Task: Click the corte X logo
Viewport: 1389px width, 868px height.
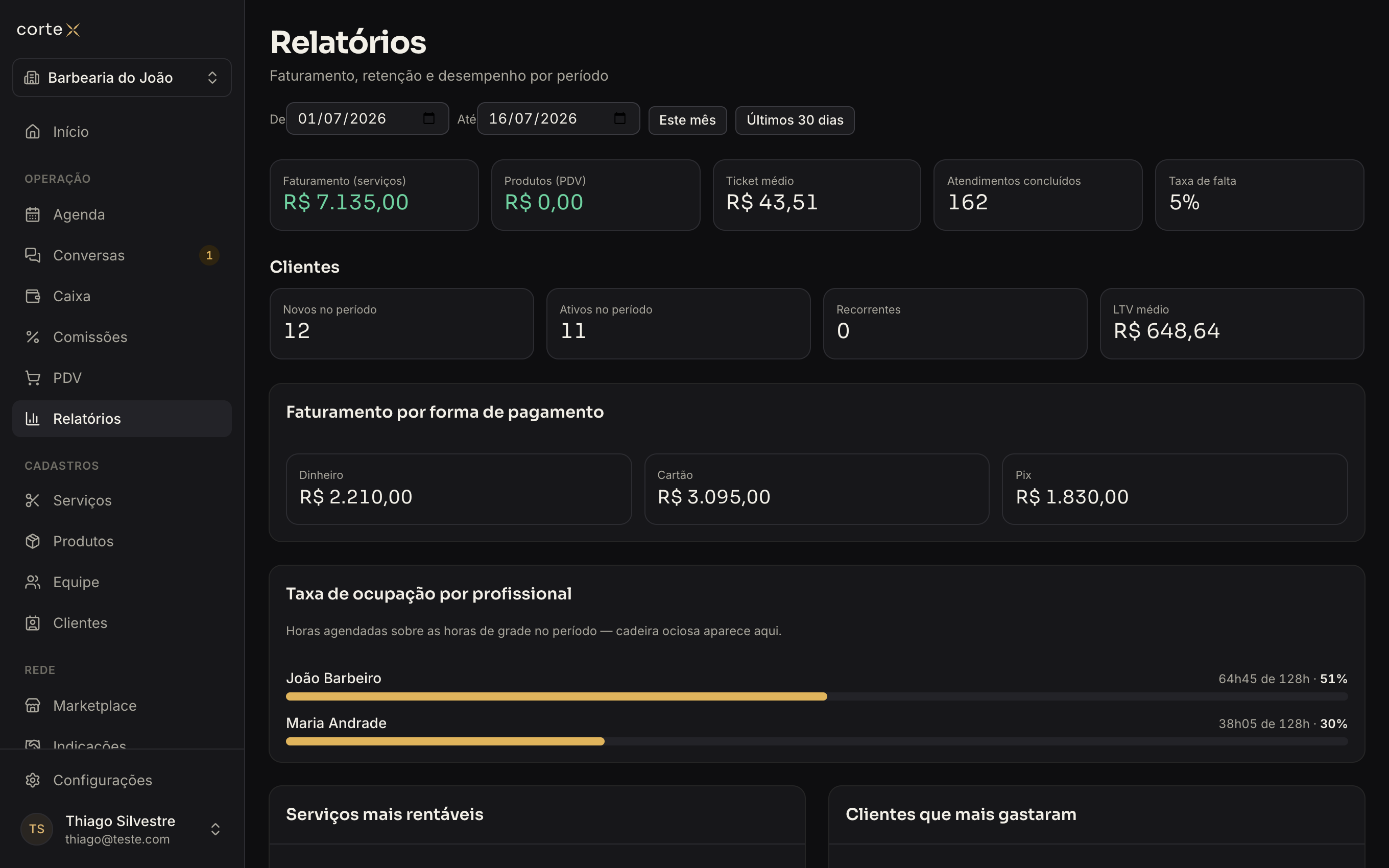Action: 48,29
